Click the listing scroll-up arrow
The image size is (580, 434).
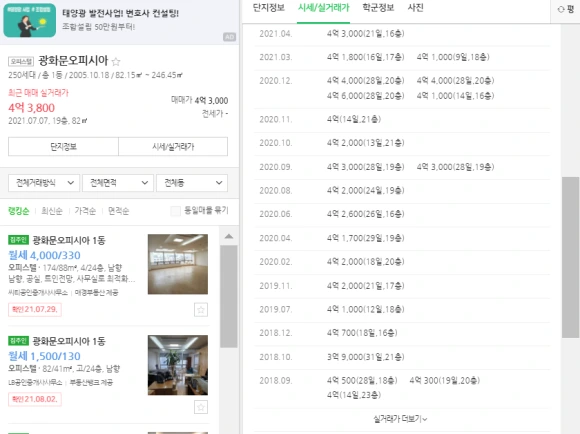pyautogui.click(x=229, y=236)
